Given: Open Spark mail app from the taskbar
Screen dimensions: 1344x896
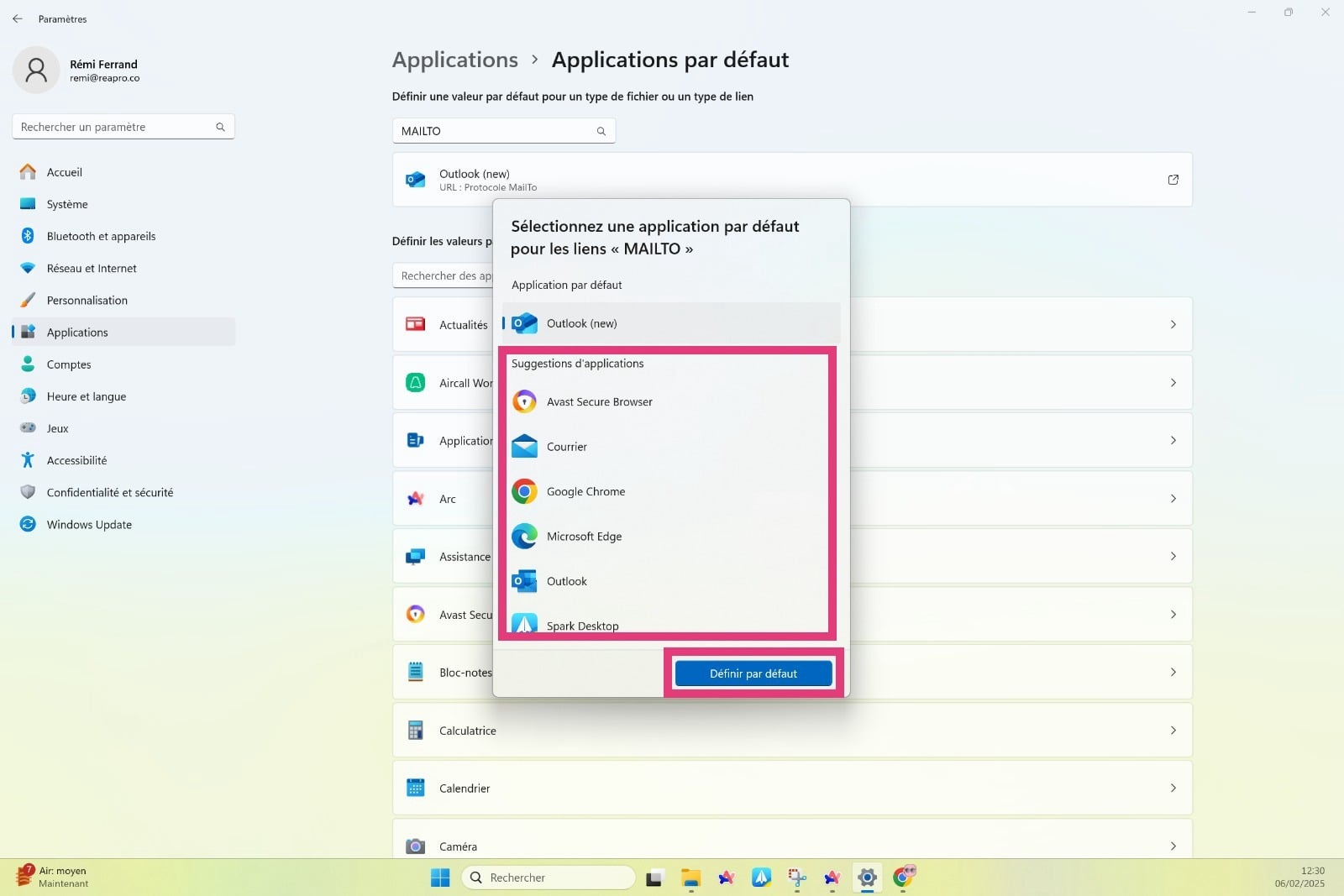Looking at the screenshot, I should coord(762,878).
